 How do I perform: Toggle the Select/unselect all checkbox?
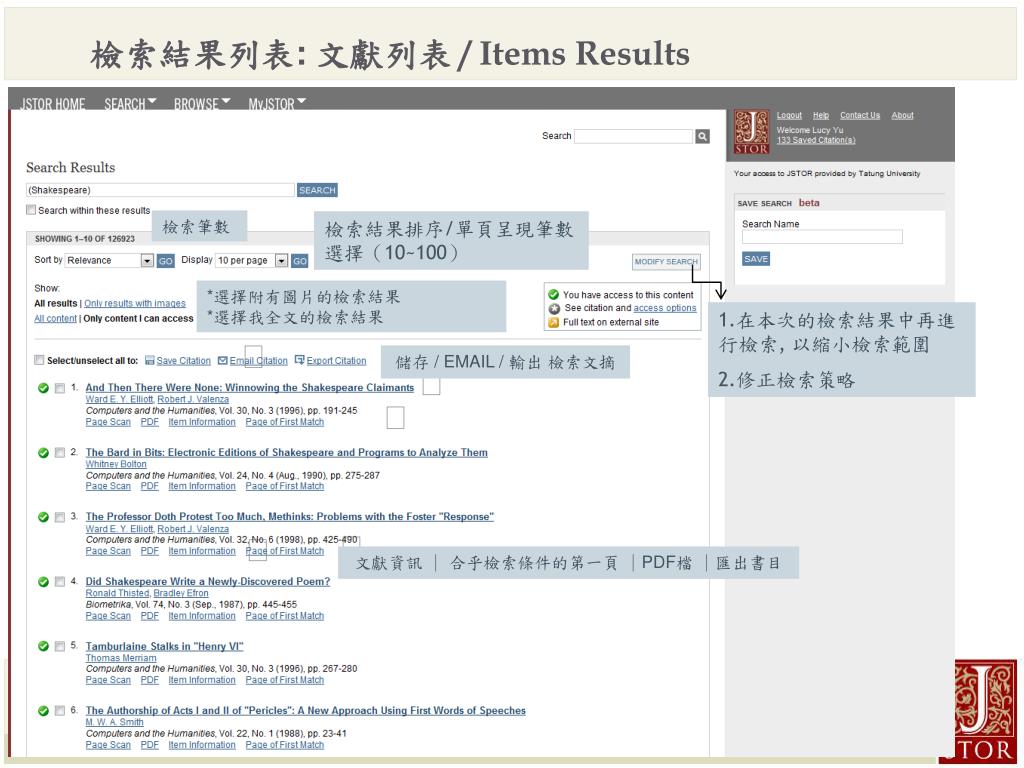tap(39, 360)
